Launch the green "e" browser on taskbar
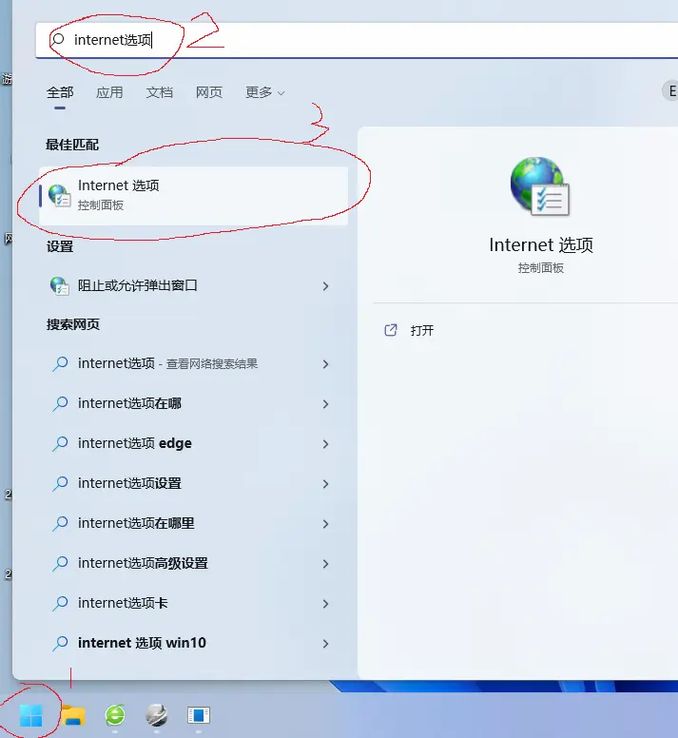Viewport: 678px width, 738px height. (x=116, y=715)
